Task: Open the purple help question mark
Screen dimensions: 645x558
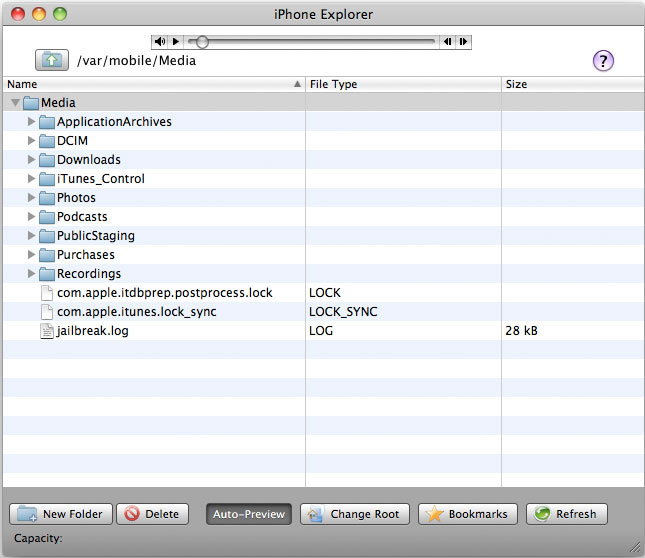Action: 603,61
